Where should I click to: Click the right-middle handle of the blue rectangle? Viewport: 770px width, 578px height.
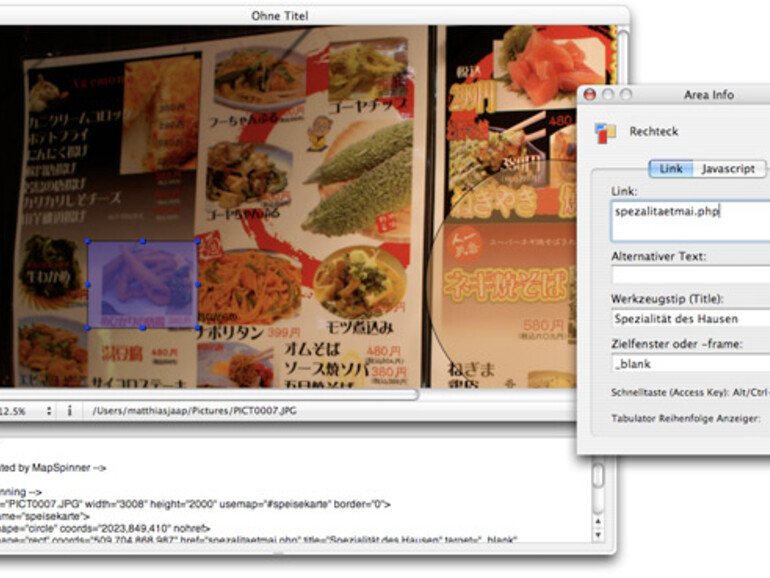198,284
